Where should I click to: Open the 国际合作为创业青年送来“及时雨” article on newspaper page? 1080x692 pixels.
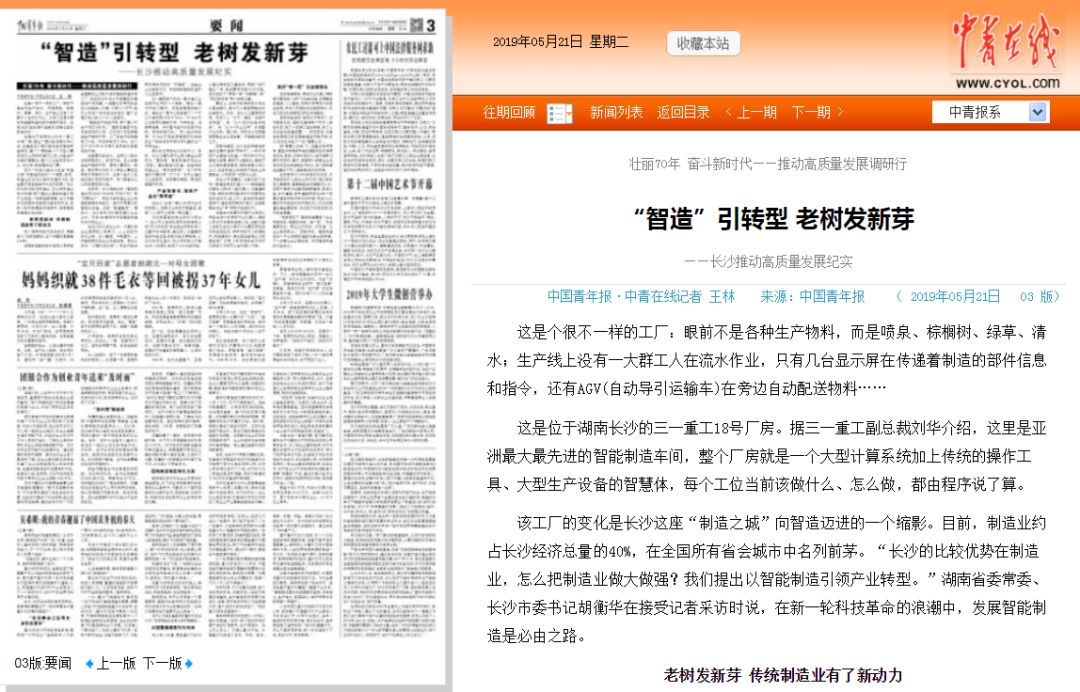[76, 377]
